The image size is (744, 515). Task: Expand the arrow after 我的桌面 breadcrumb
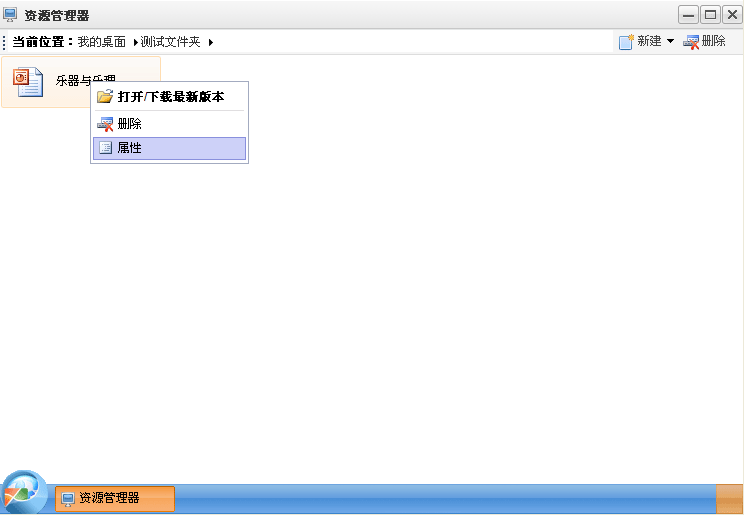coord(135,42)
